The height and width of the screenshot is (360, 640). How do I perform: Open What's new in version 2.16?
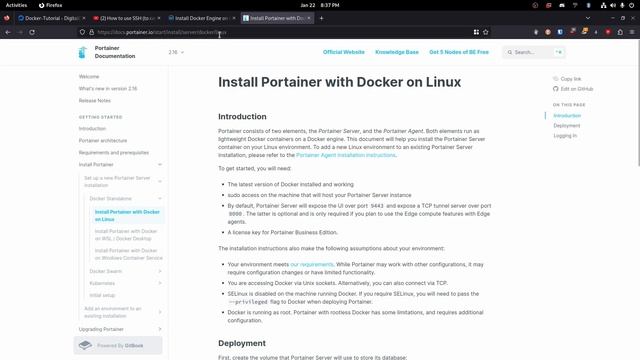(108, 89)
